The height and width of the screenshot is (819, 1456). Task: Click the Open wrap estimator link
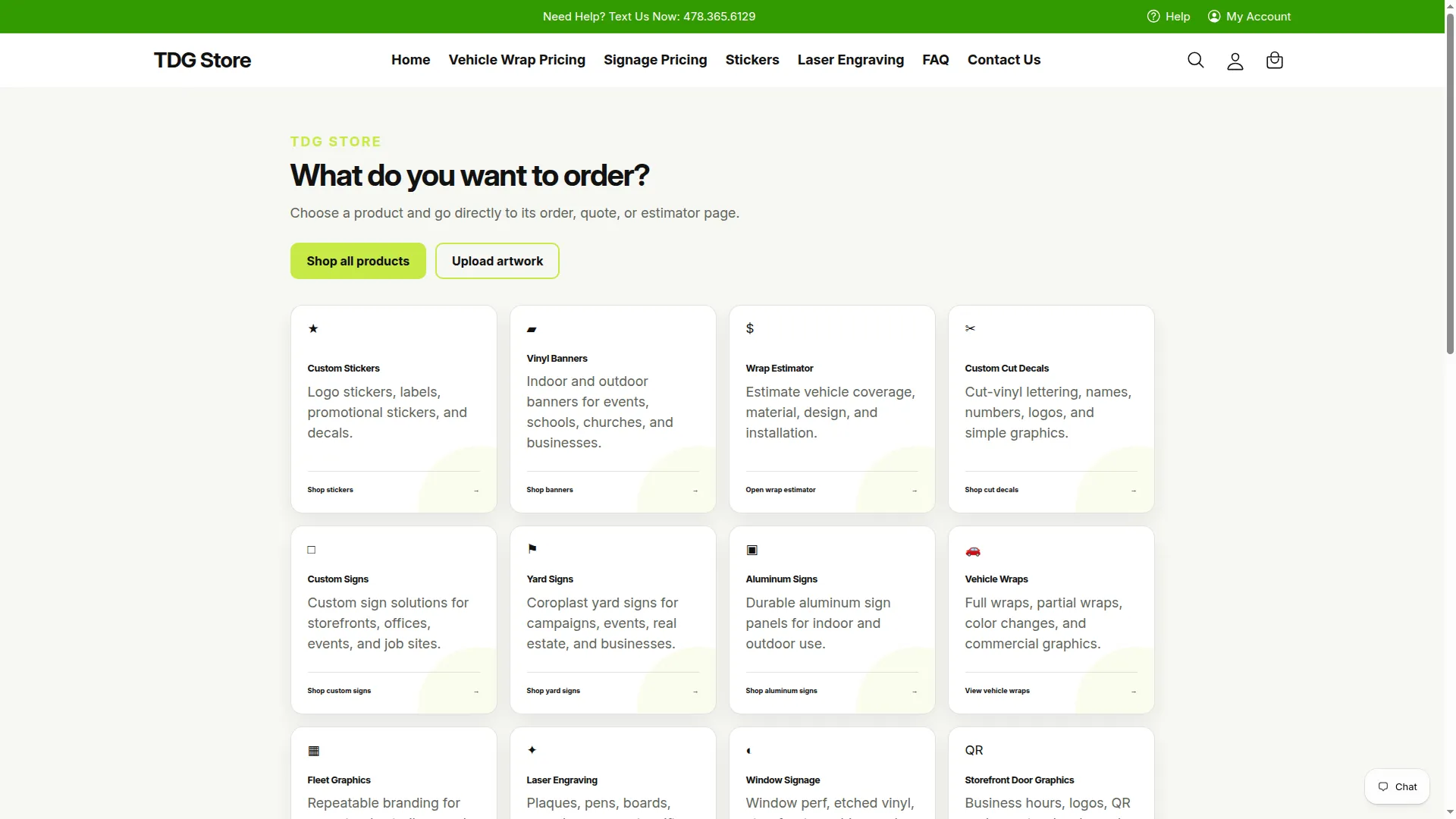pos(780,490)
